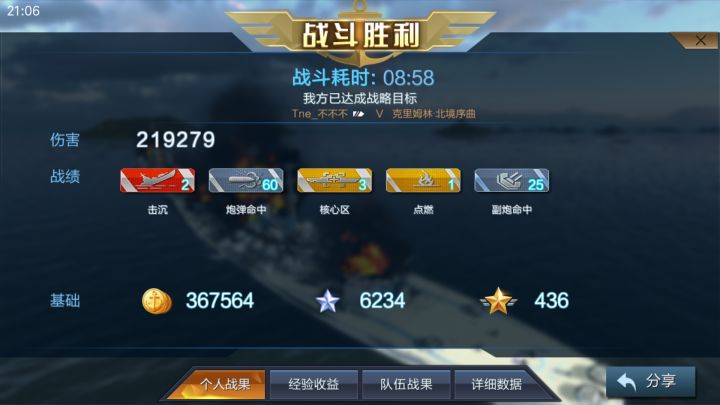720x405 pixels.
Task: Select the 点燃 fire ignition badge
Action: [423, 180]
